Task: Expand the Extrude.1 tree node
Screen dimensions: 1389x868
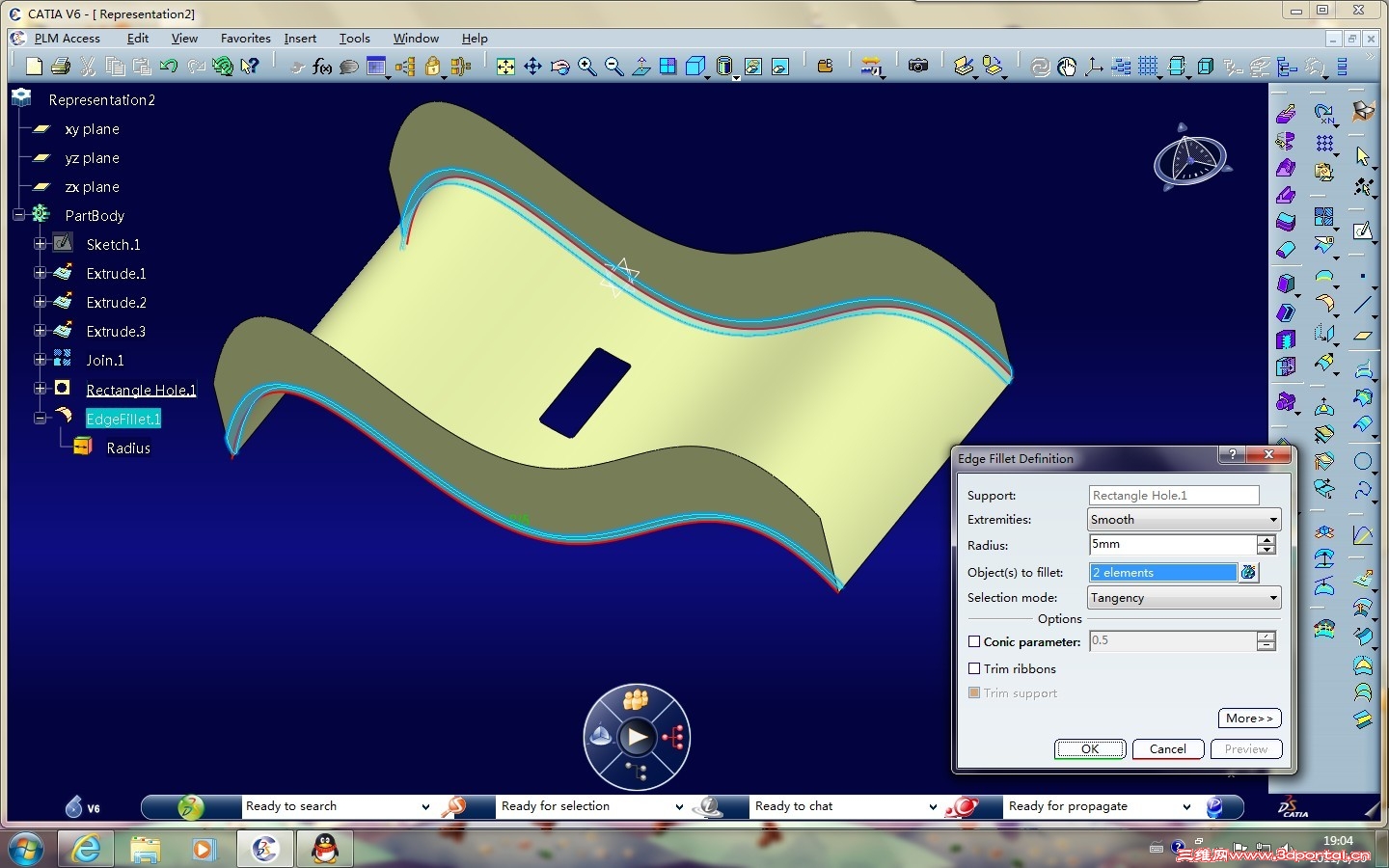Action: click(40, 273)
